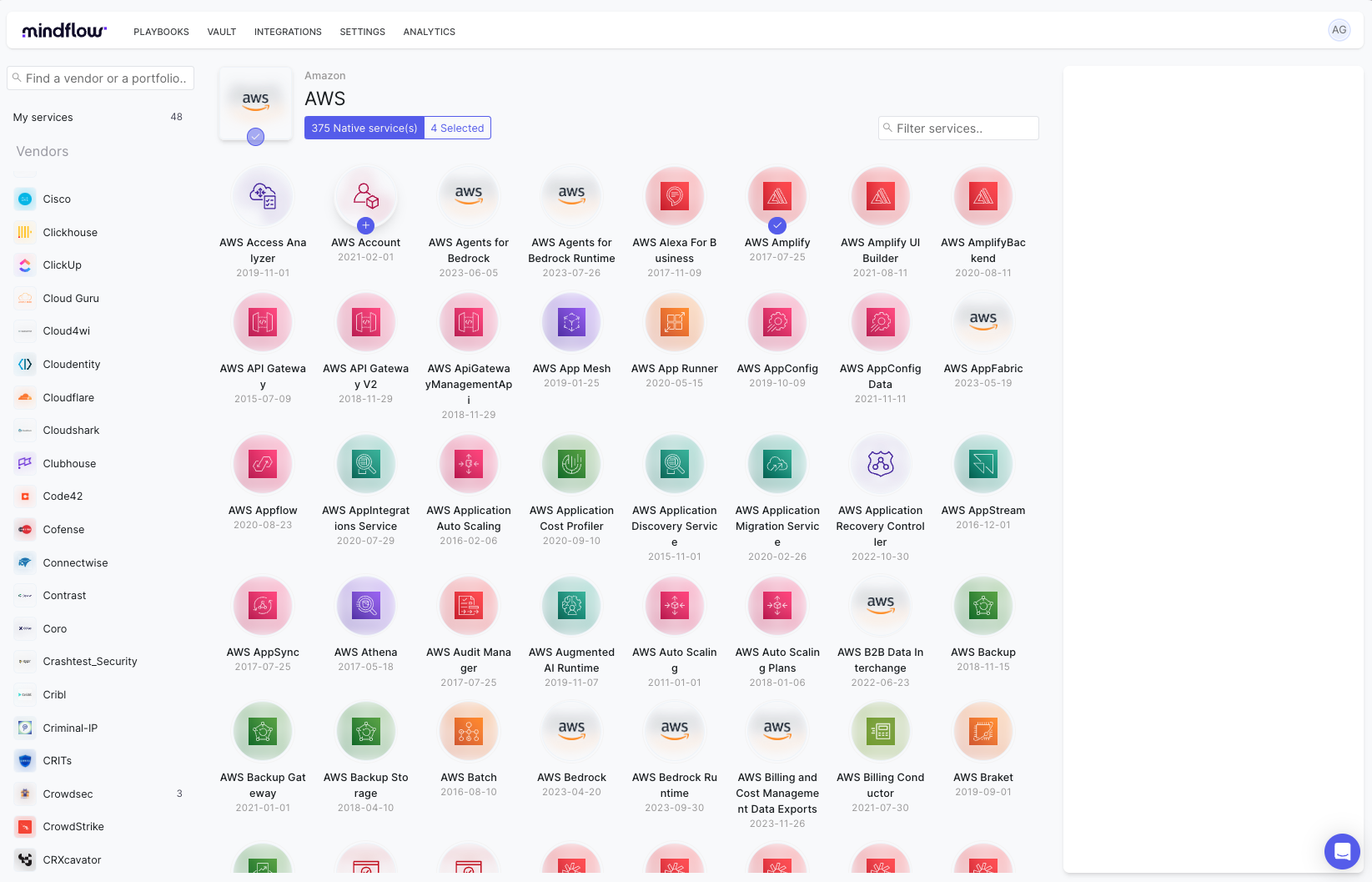The height and width of the screenshot is (882, 1372).
Task: Open My services list
Action: coord(98,118)
